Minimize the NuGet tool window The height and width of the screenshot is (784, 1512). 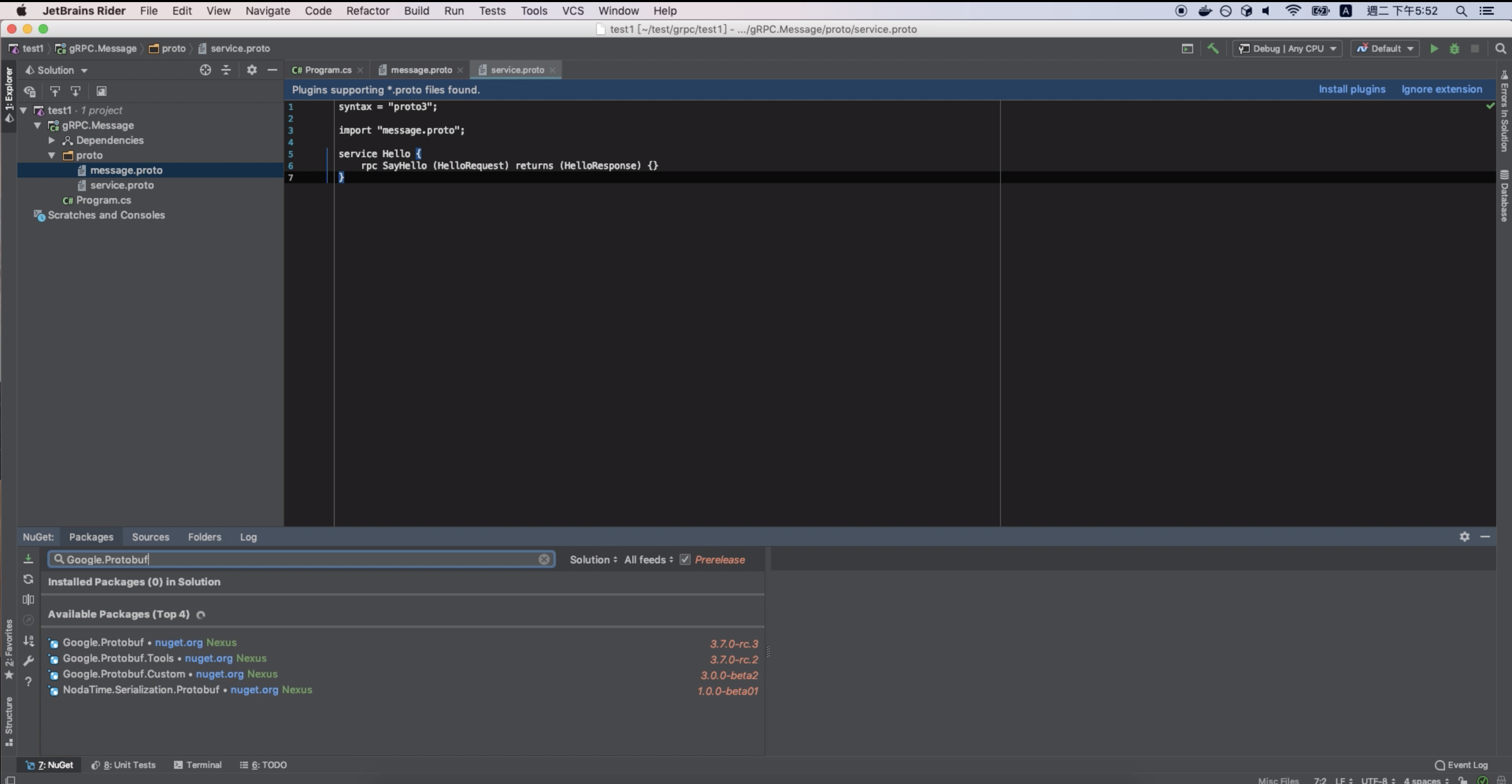[1485, 537]
